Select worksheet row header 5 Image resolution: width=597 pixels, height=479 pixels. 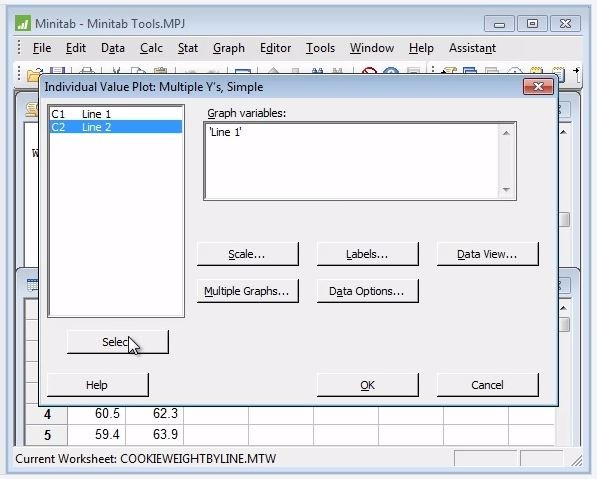(46, 435)
